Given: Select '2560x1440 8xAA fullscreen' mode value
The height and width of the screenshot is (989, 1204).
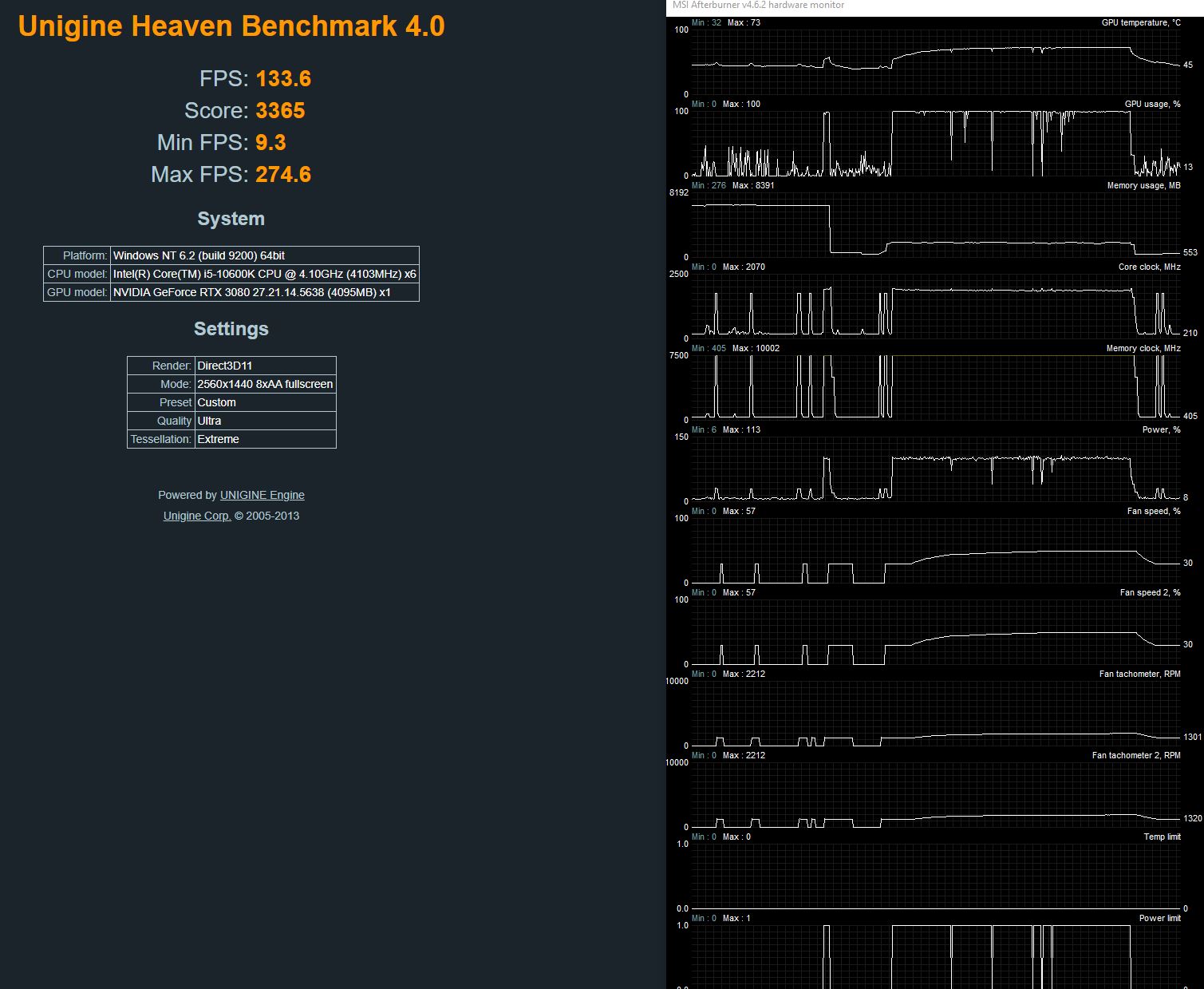Looking at the screenshot, I should pyautogui.click(x=266, y=384).
